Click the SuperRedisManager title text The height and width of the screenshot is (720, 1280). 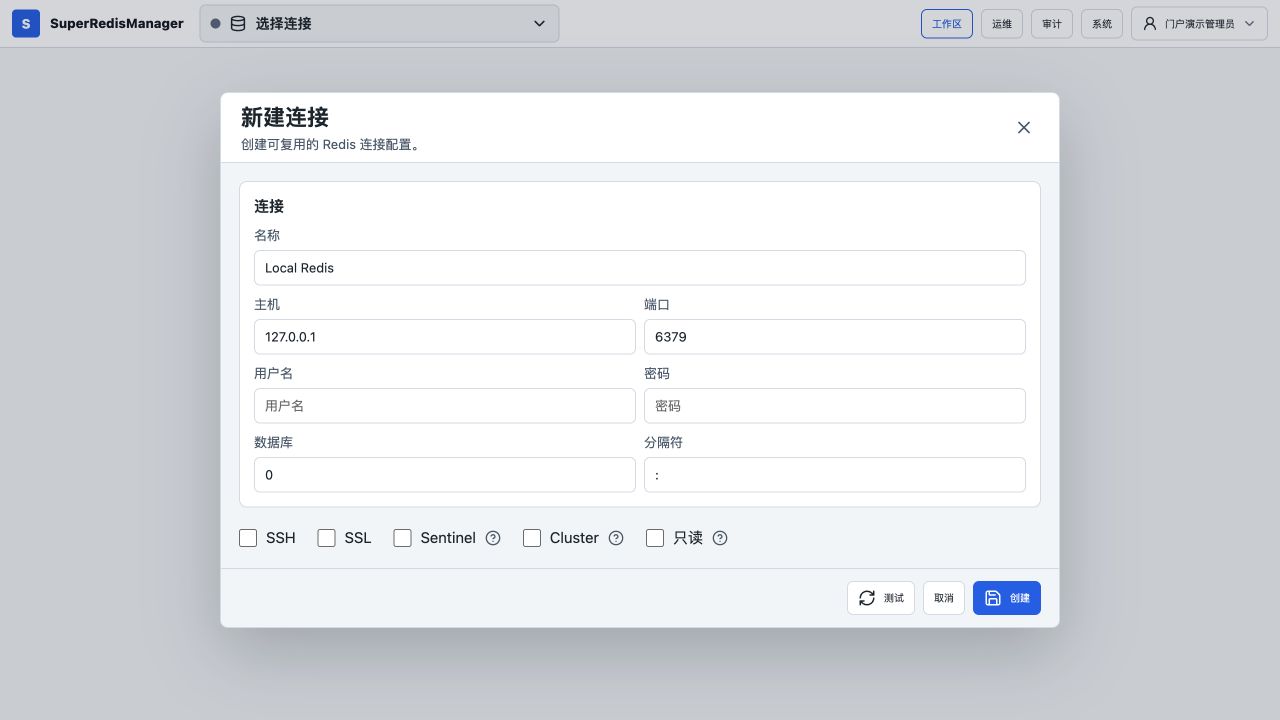[x=117, y=23]
